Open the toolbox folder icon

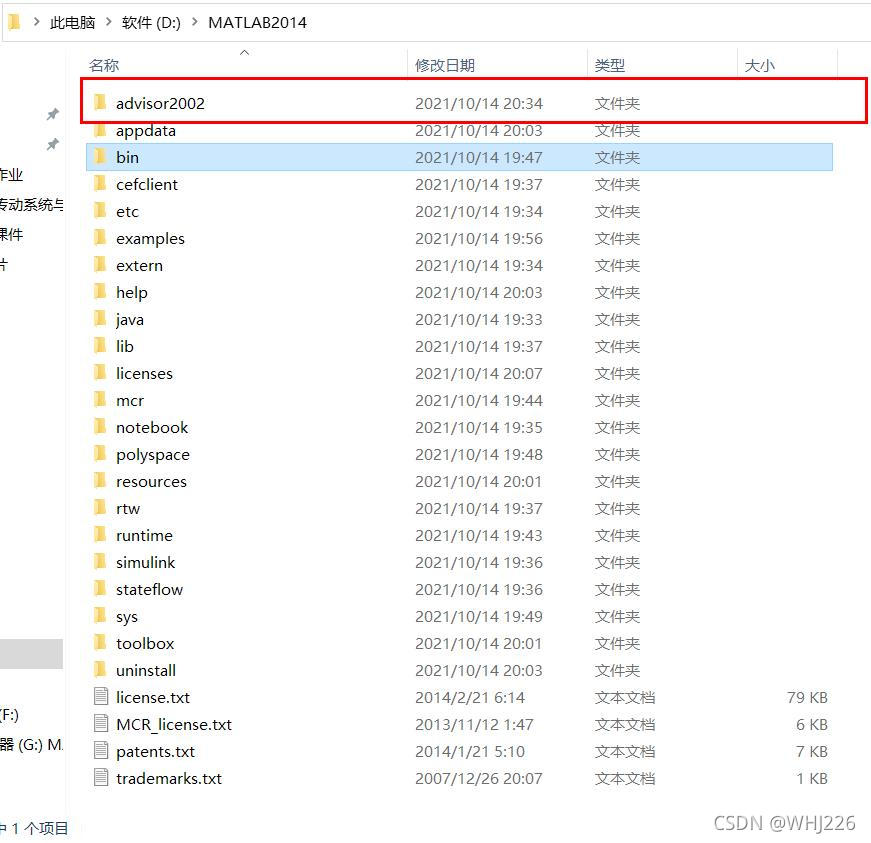point(101,643)
